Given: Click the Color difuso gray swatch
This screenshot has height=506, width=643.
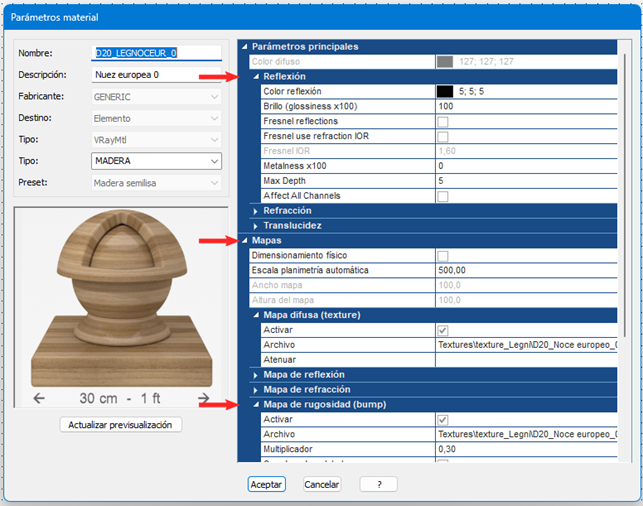Looking at the screenshot, I should coord(445,62).
